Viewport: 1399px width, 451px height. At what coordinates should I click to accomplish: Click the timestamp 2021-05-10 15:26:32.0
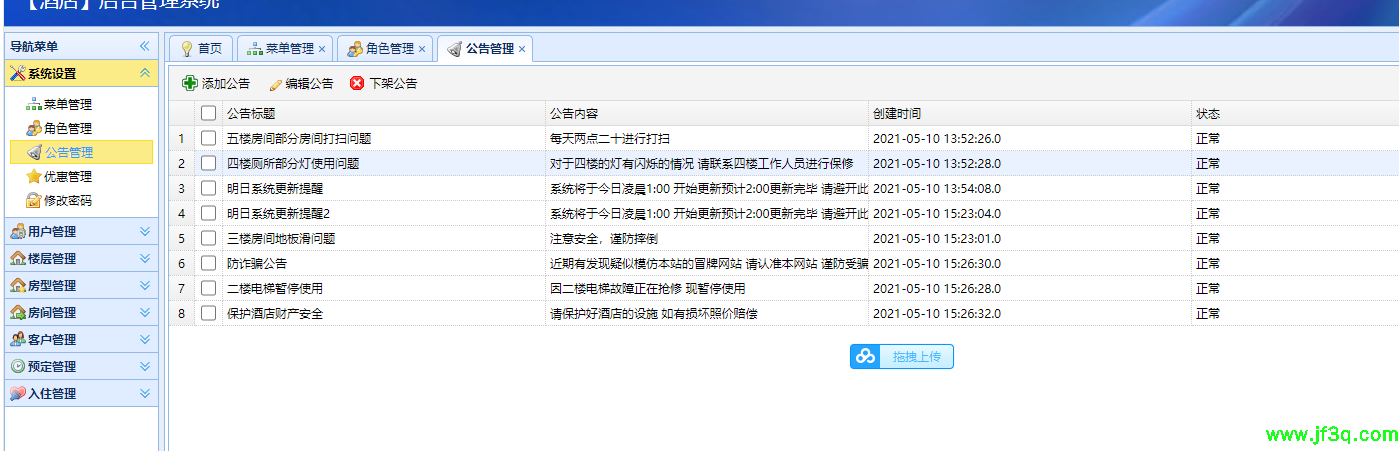point(937,313)
